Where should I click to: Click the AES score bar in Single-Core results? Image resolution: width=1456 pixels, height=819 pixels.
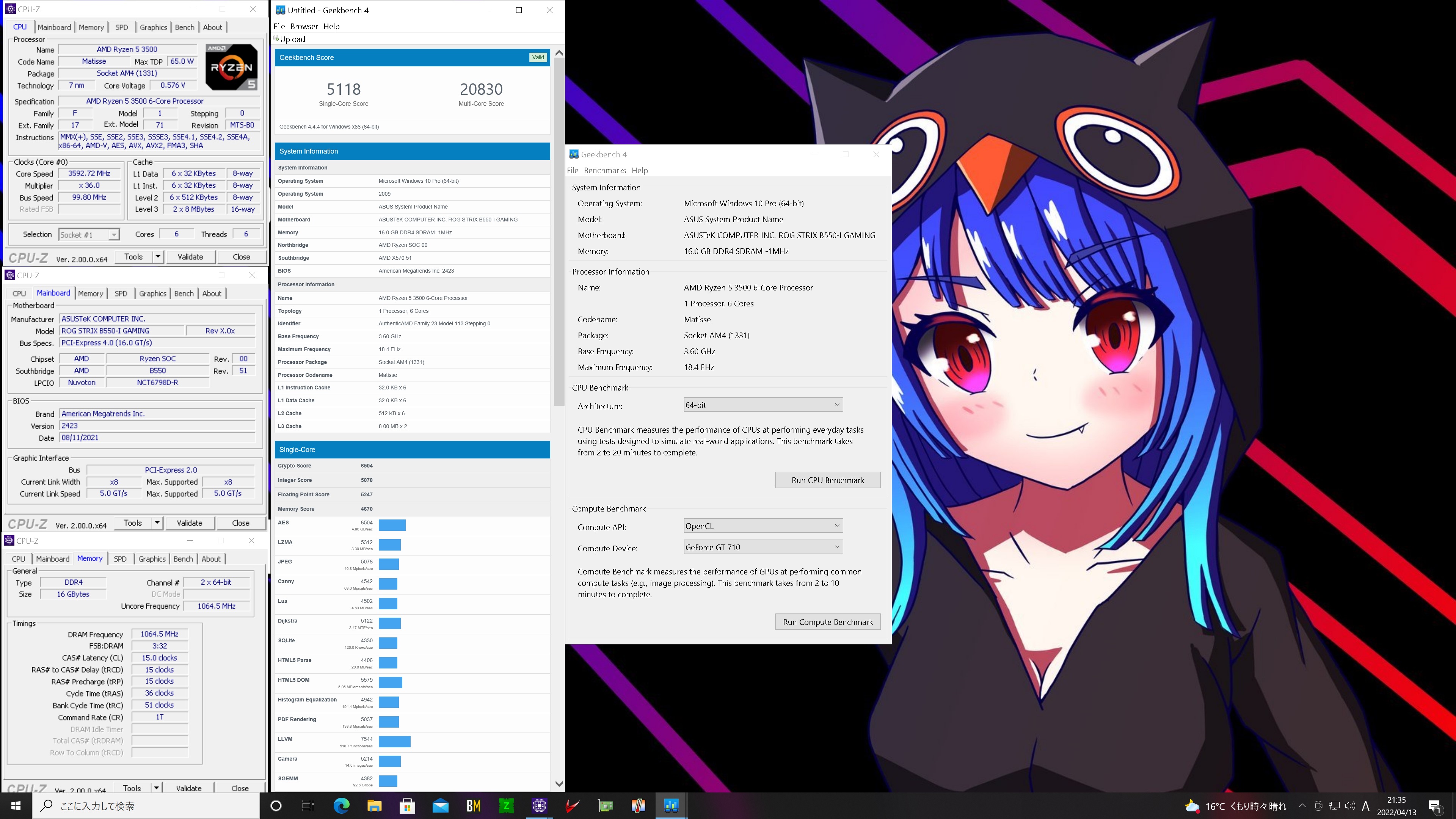[x=392, y=525]
